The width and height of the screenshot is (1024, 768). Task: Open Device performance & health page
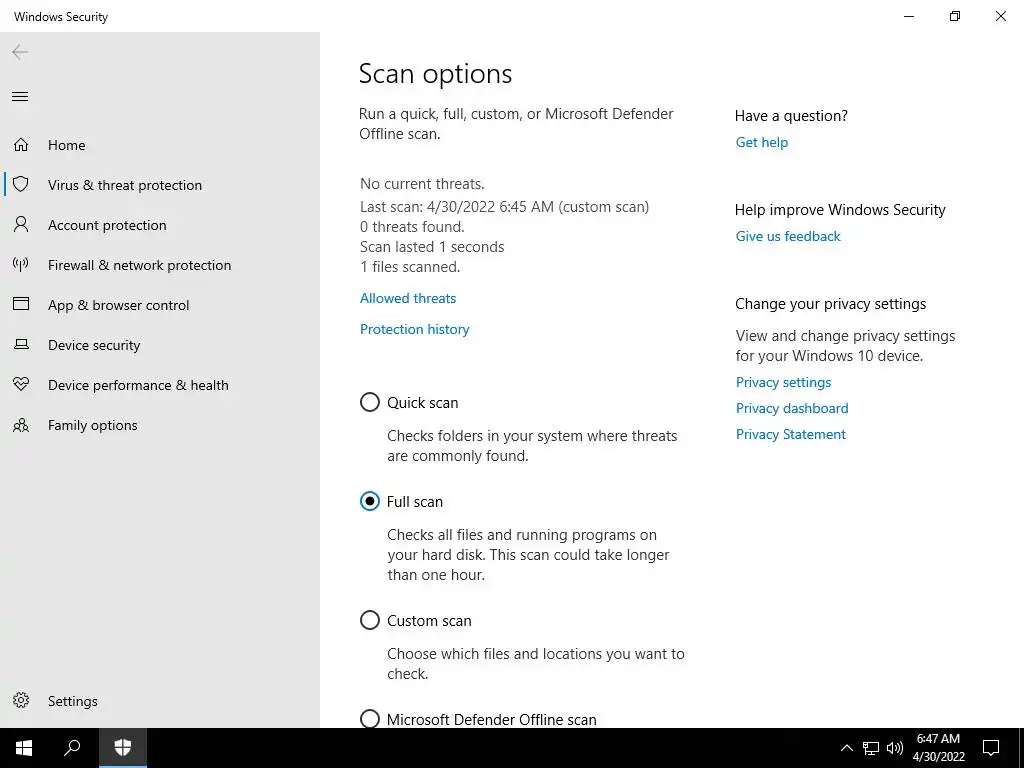click(x=138, y=385)
